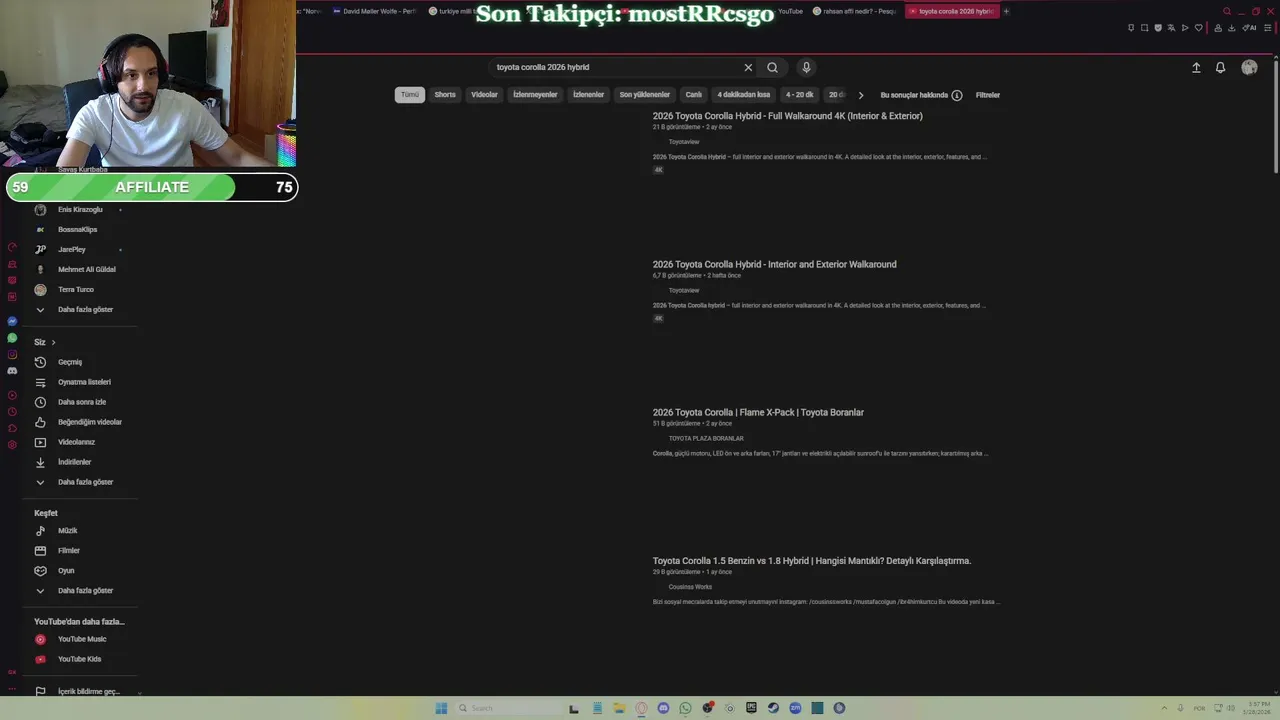Open YouTube notifications bell
Image resolution: width=1280 pixels, height=720 pixels.
1220,67
